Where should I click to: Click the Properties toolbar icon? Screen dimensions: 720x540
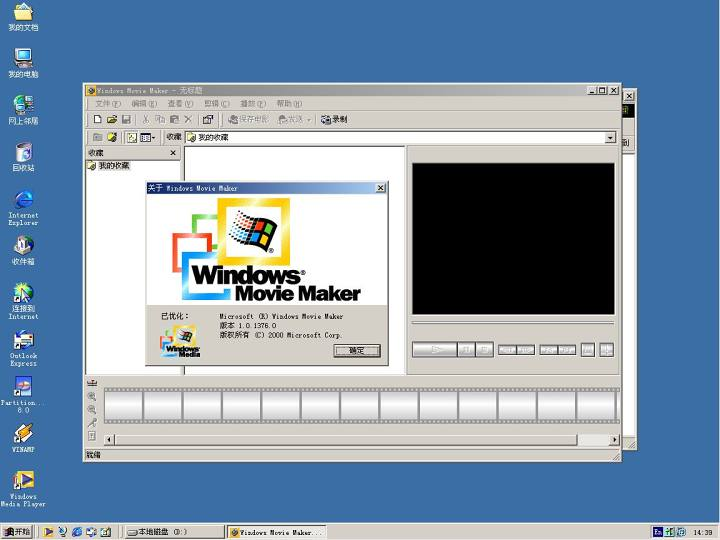coord(208,119)
